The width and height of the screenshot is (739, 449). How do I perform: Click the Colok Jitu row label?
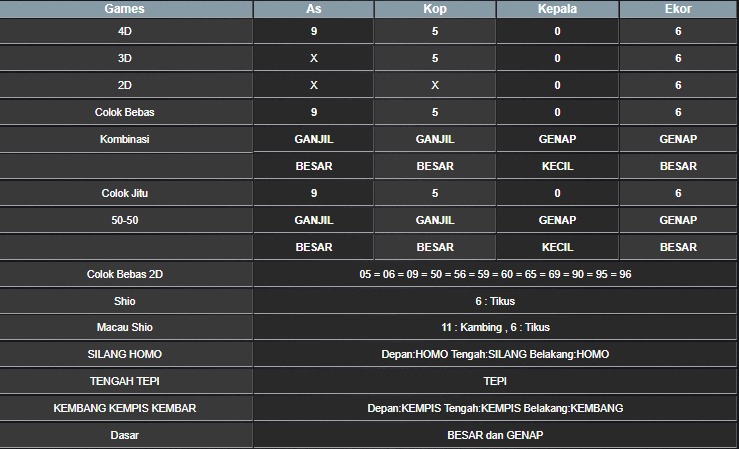click(125, 193)
